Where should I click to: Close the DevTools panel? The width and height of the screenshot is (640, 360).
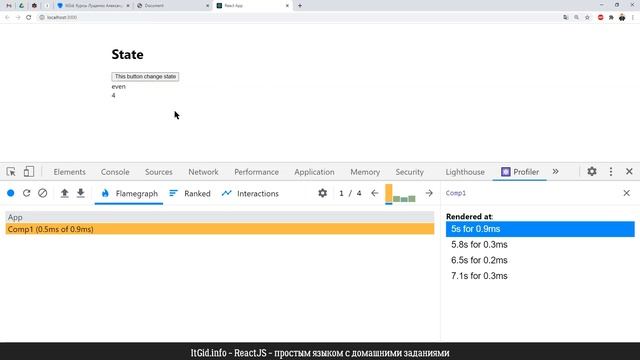tap(629, 171)
